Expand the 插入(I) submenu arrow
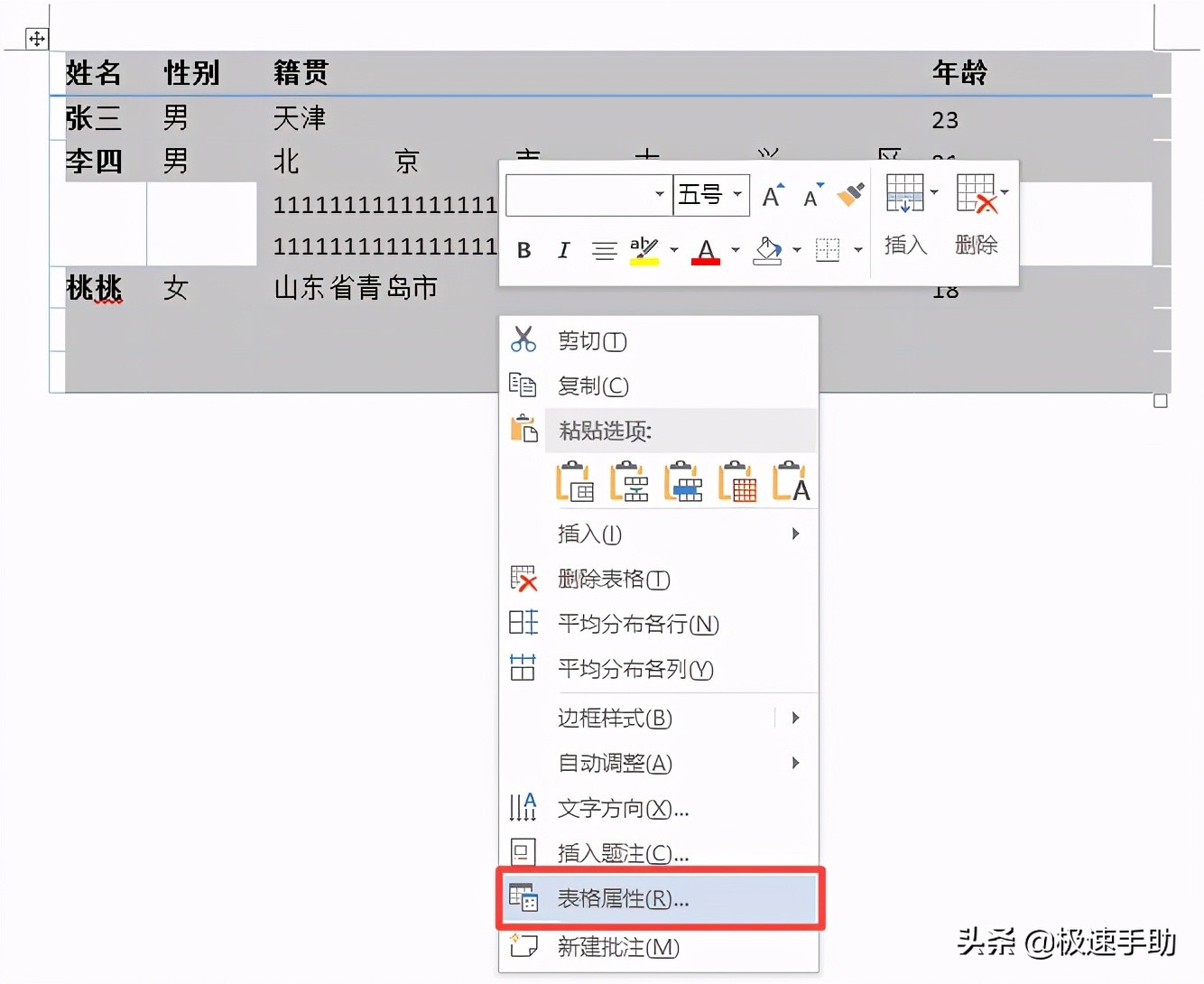The image size is (1204, 984). click(795, 534)
